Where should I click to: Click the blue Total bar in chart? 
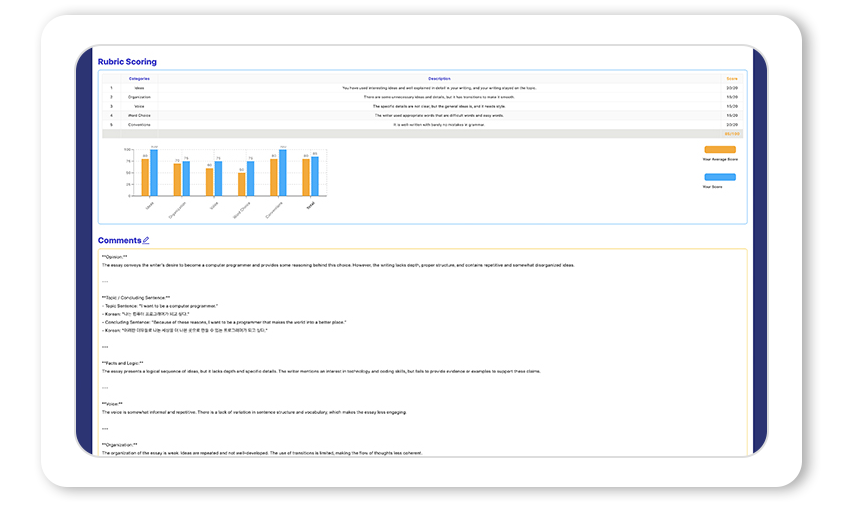[315, 176]
